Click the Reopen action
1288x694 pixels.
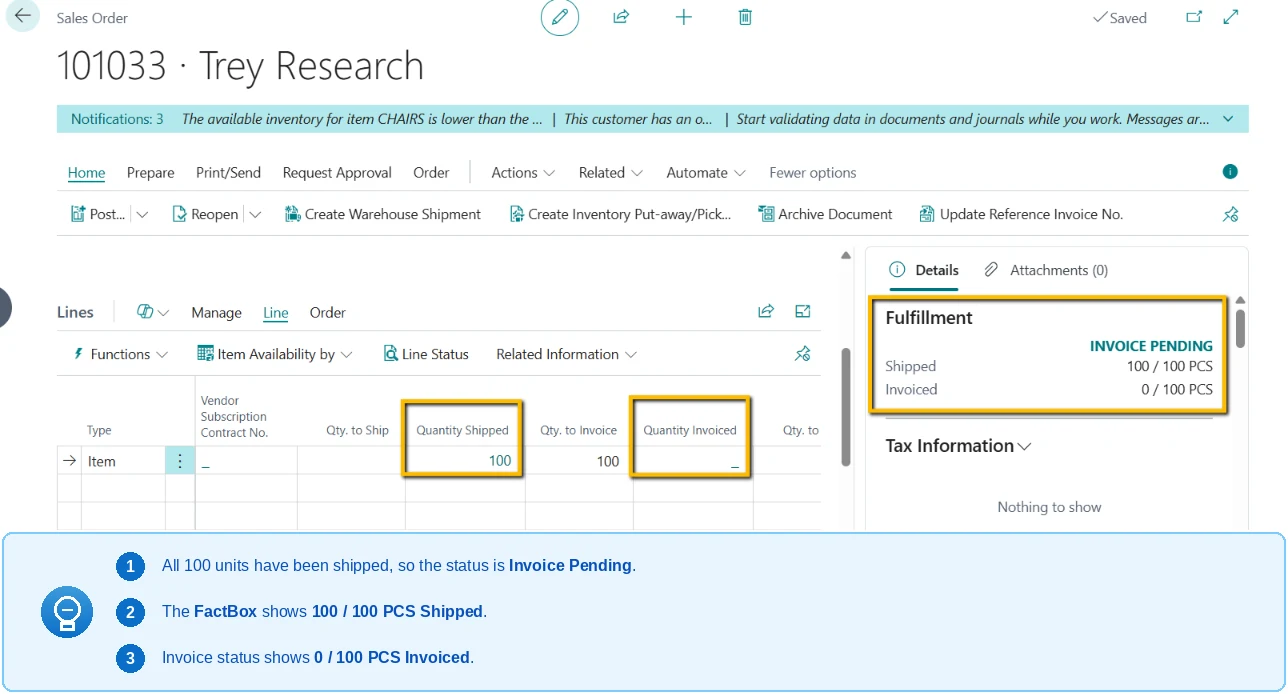click(205, 214)
